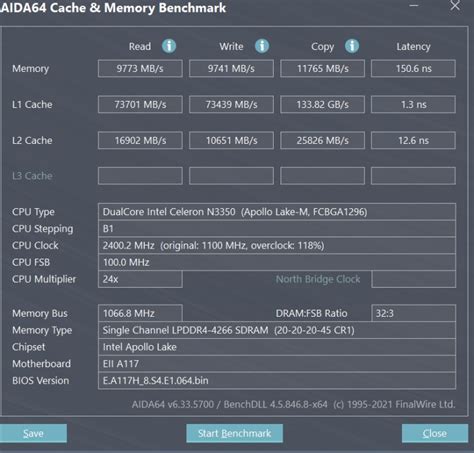Image resolution: width=474 pixels, height=453 pixels.
Task: Close the benchmark window with X
Action: click(x=455, y=6)
